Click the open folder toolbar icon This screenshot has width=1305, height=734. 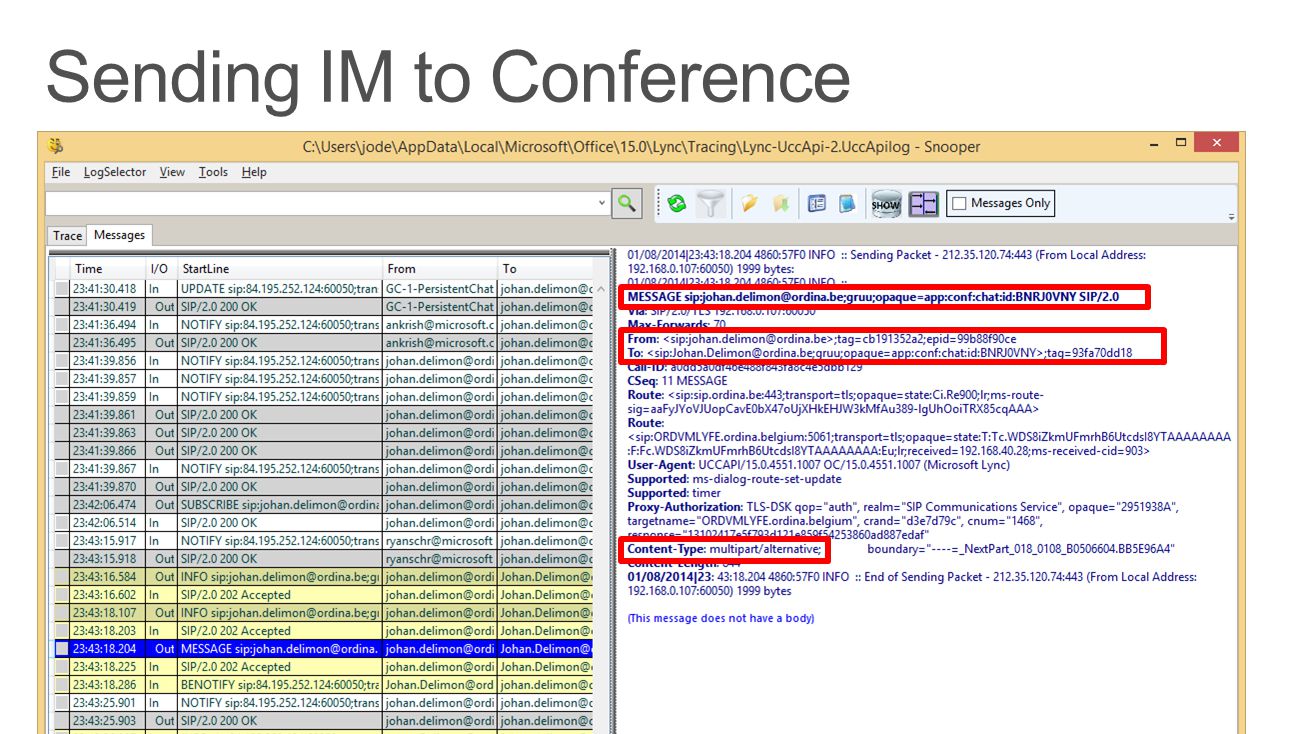point(749,204)
